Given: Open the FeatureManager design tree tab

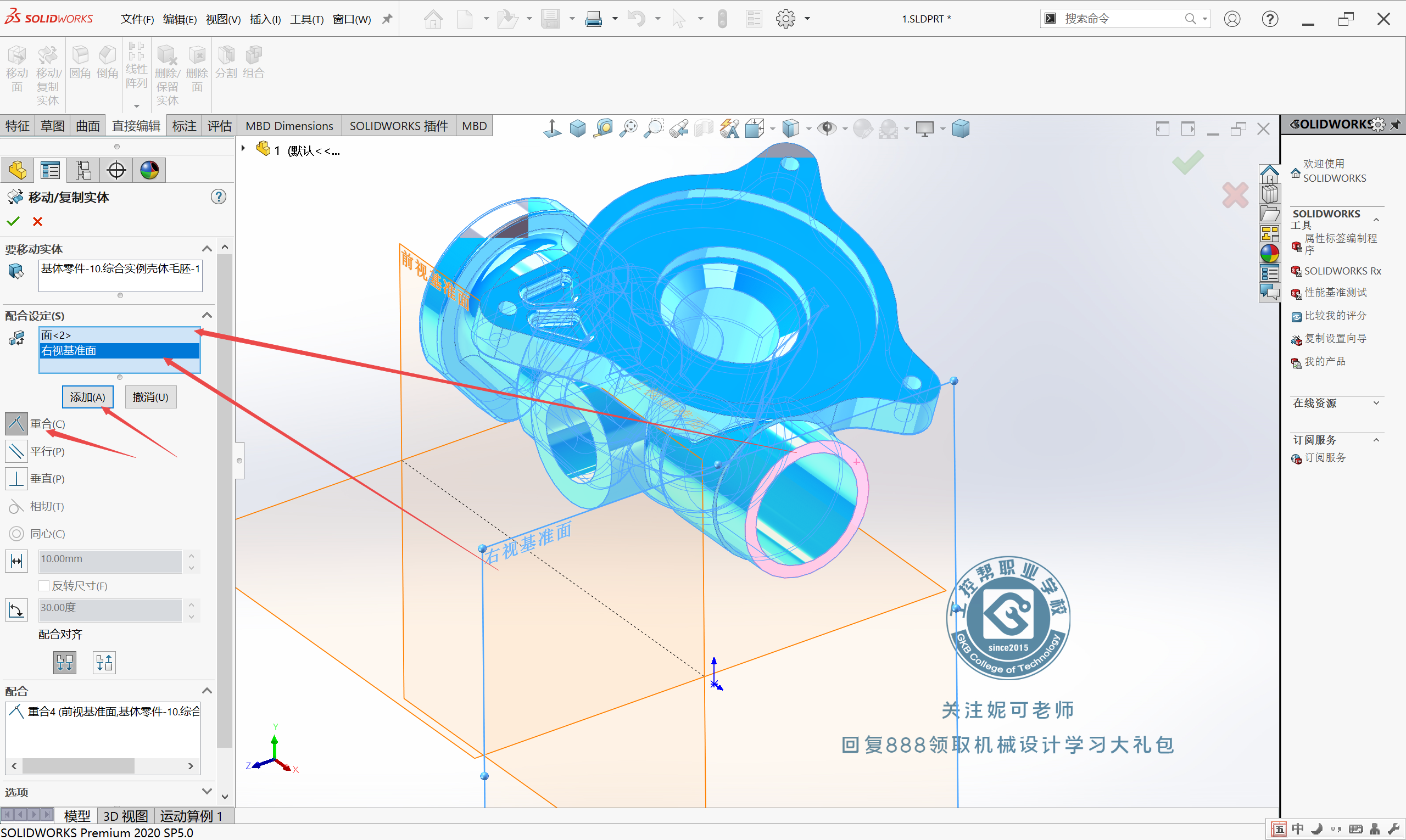Looking at the screenshot, I should point(18,170).
